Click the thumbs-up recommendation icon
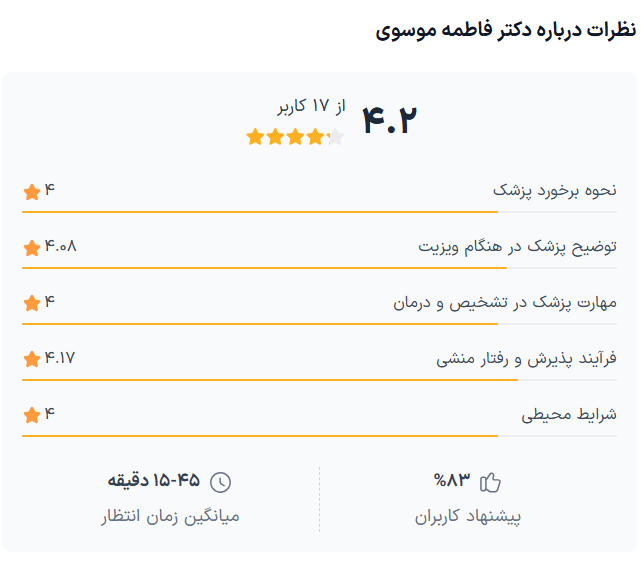The image size is (644, 569). (x=490, y=482)
